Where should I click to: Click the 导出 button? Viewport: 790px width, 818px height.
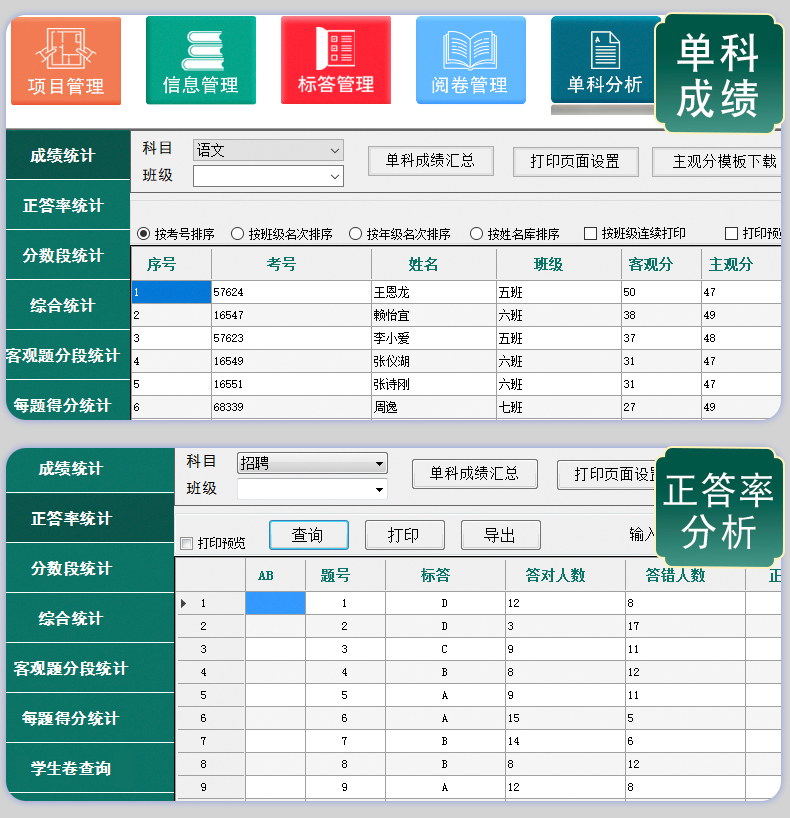pyautogui.click(x=500, y=536)
